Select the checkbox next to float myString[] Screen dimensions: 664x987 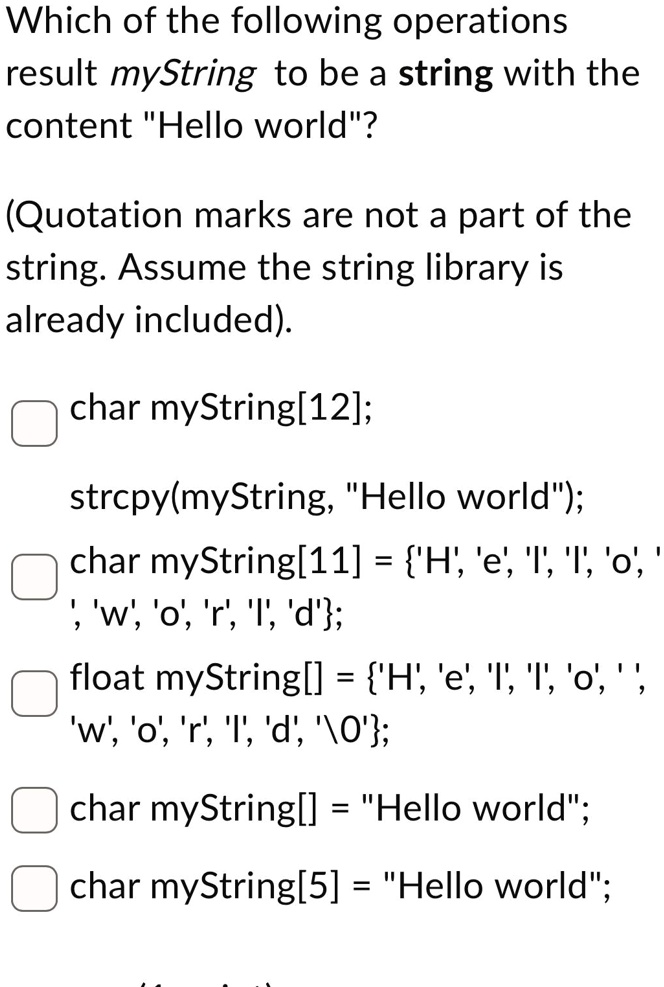[34, 692]
